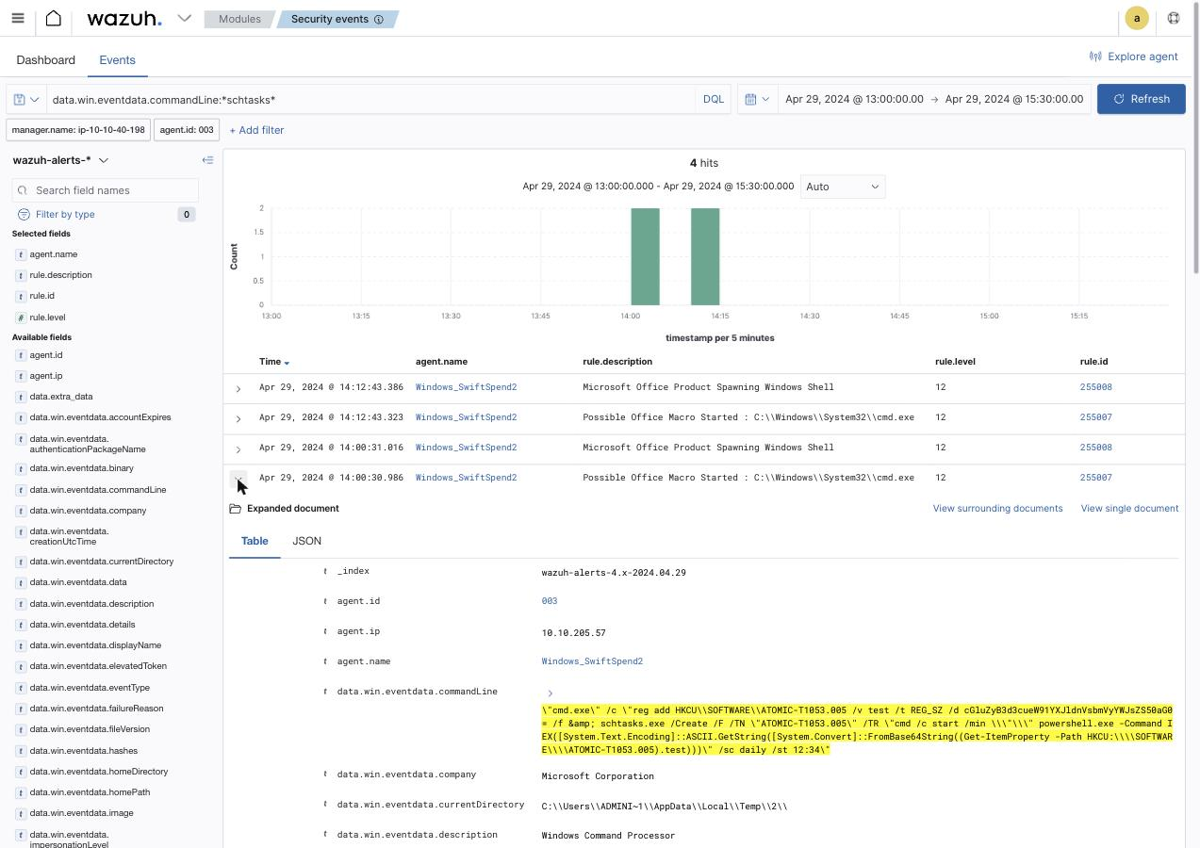Open Windows_SwiftSpend2 in first row

tap(466, 387)
